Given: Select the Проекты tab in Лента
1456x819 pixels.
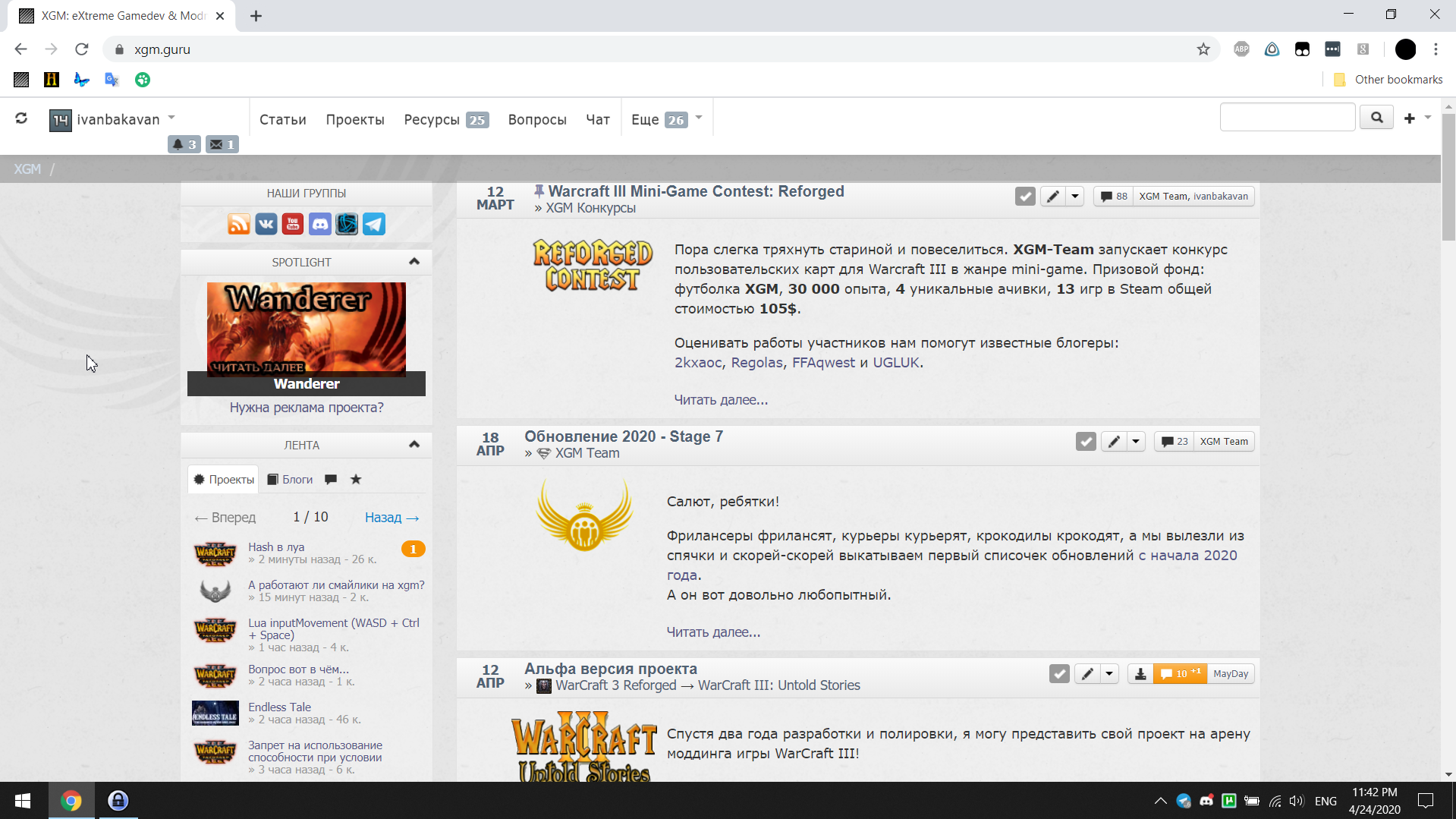Looking at the screenshot, I should tap(223, 480).
